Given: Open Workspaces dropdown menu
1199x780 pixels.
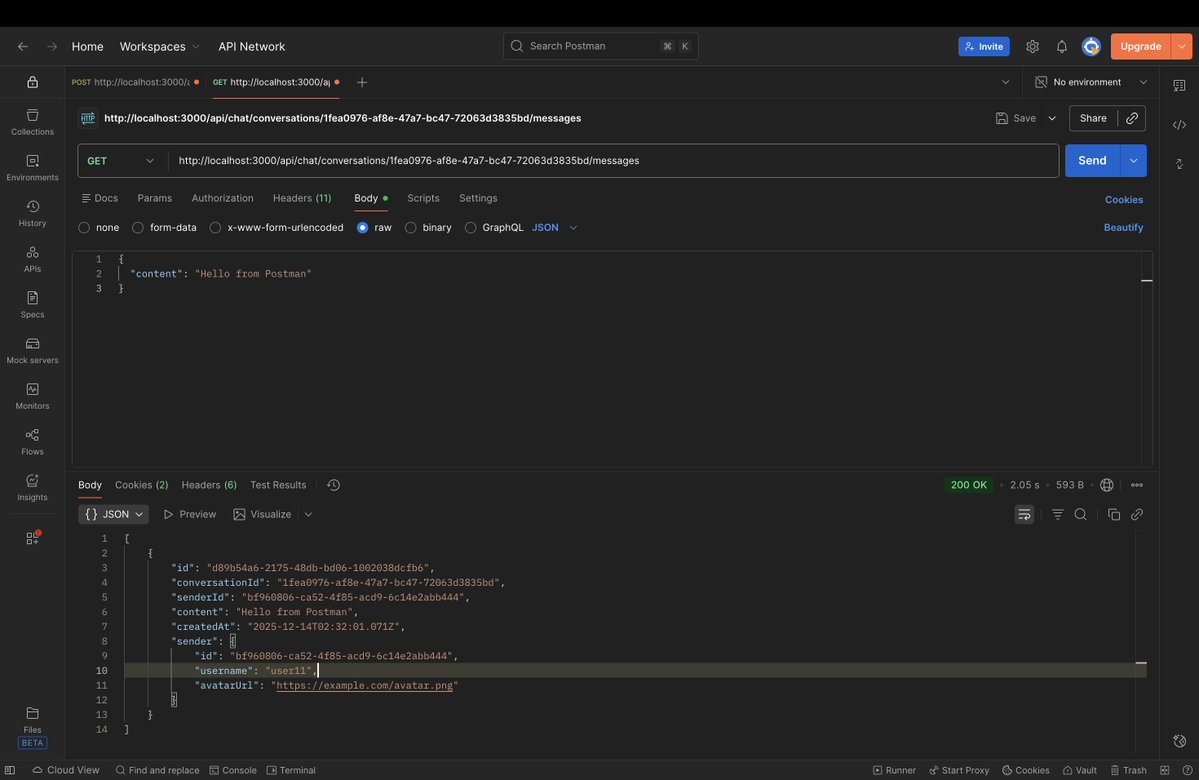Looking at the screenshot, I should pos(159,47).
